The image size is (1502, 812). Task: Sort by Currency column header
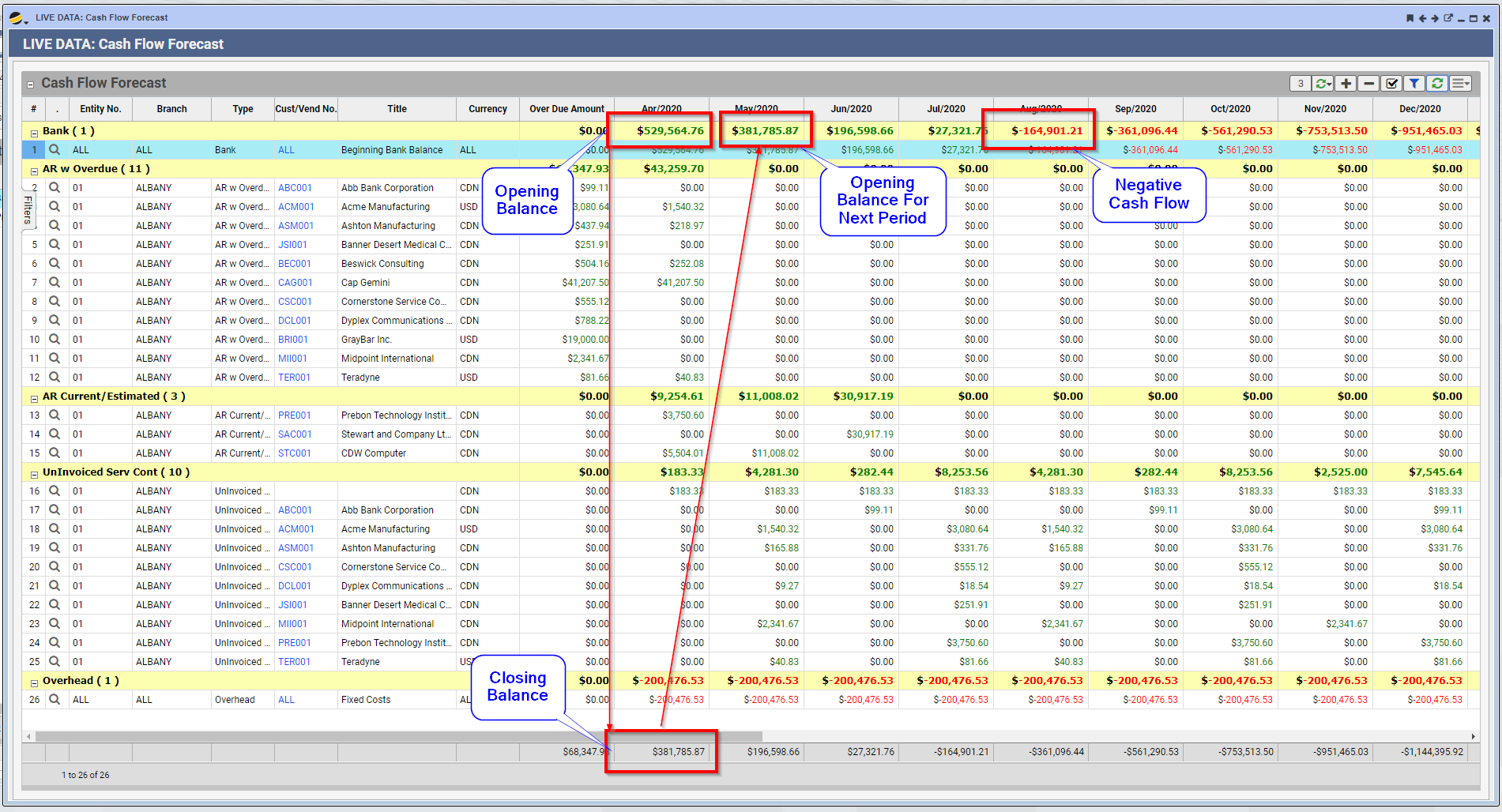click(x=487, y=109)
